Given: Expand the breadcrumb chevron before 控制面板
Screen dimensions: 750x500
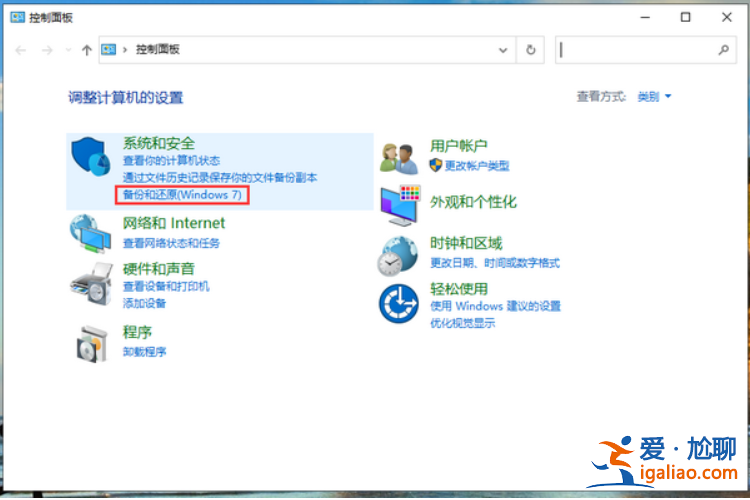Looking at the screenshot, I should click(125, 50).
